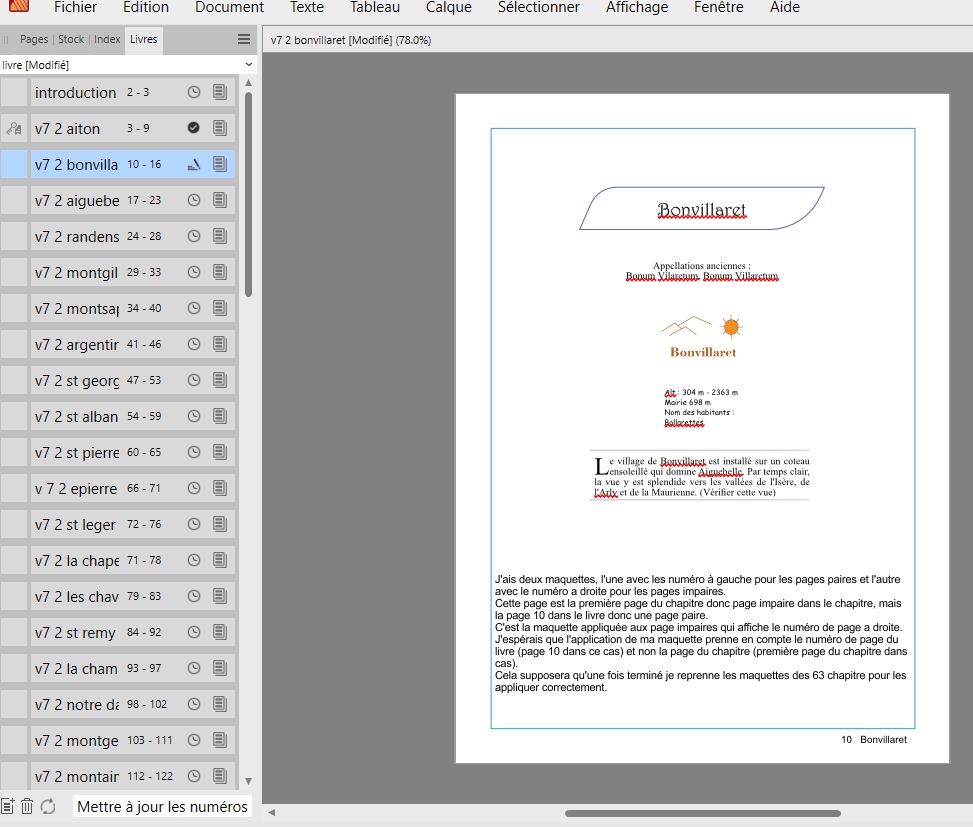The image size is (973, 827).
Task: Click the add chapter icon at panel bottom
Action: tap(7, 806)
